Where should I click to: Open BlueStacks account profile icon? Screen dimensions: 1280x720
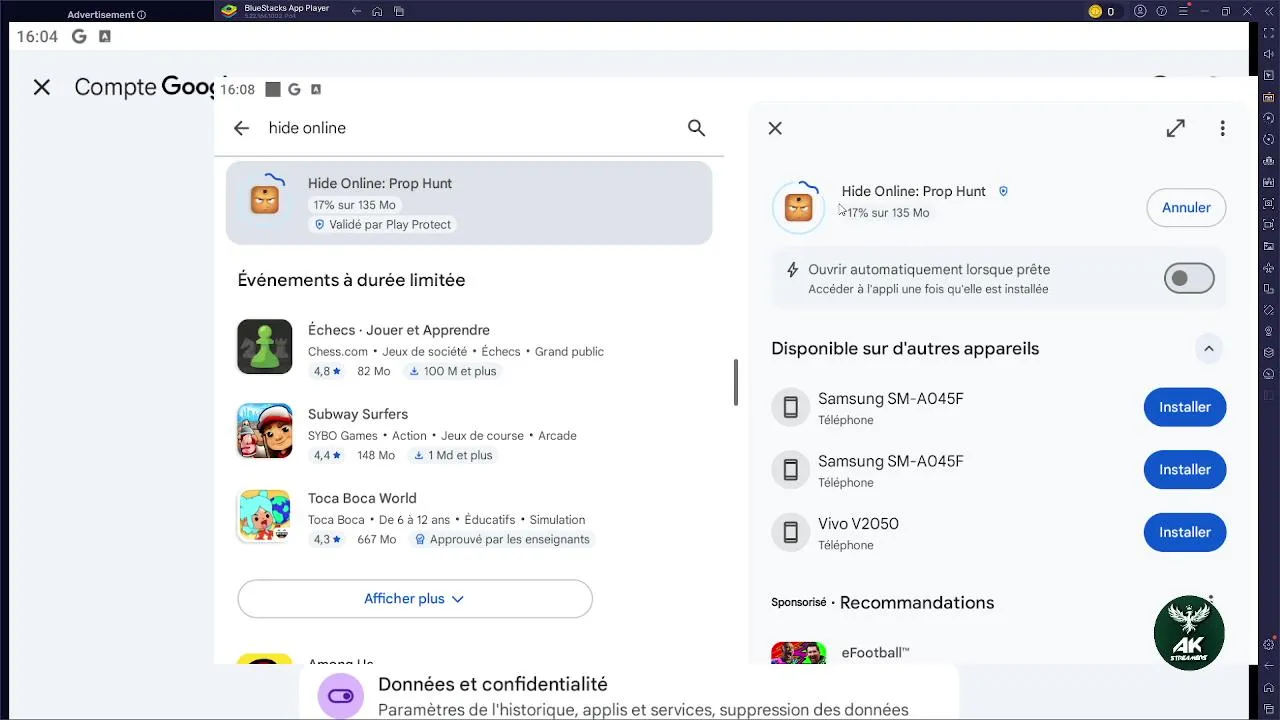(1141, 11)
